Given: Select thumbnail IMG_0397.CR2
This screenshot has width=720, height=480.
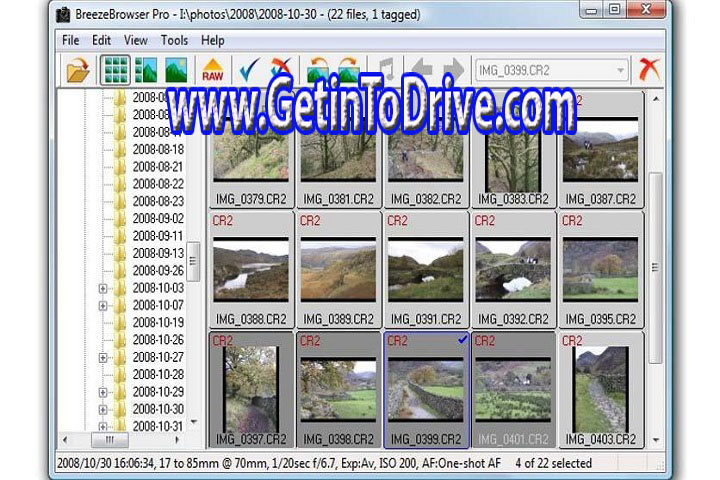Looking at the screenshot, I should click(251, 390).
